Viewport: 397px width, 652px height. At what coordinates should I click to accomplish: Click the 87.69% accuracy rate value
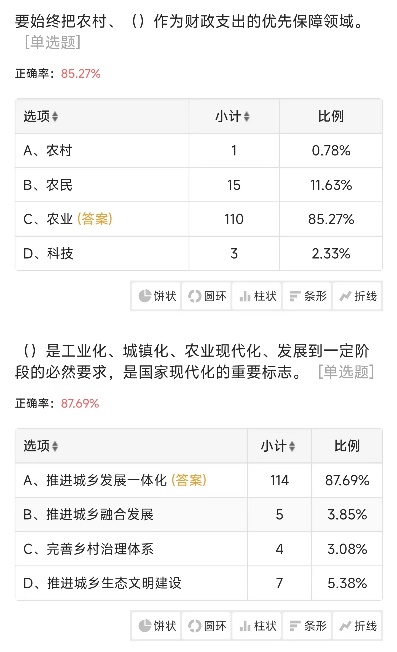pos(80,404)
